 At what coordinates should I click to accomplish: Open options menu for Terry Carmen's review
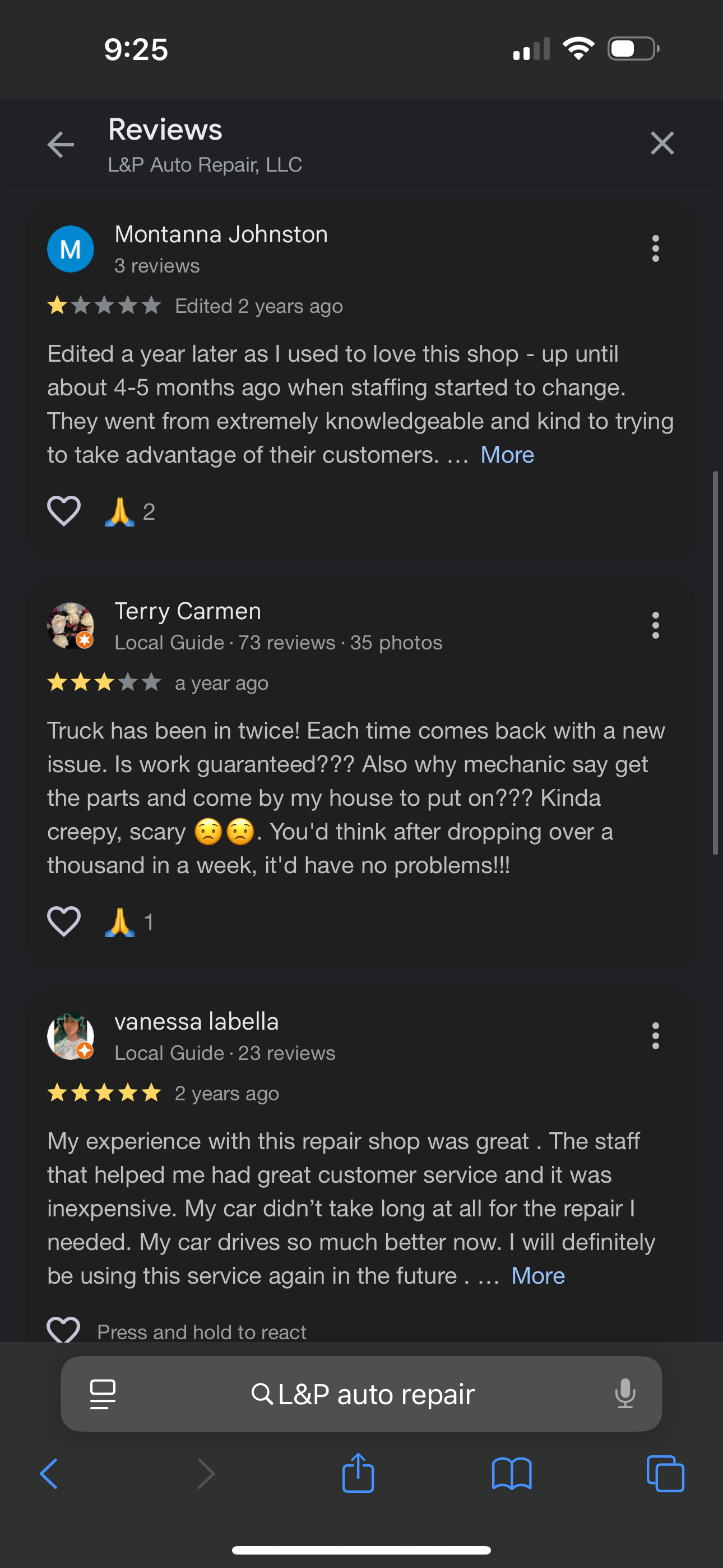[655, 626]
